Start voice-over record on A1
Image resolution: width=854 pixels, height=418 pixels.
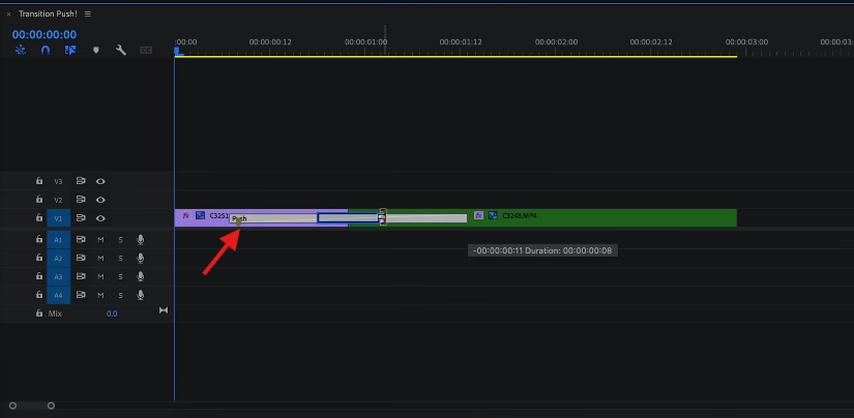click(x=141, y=239)
